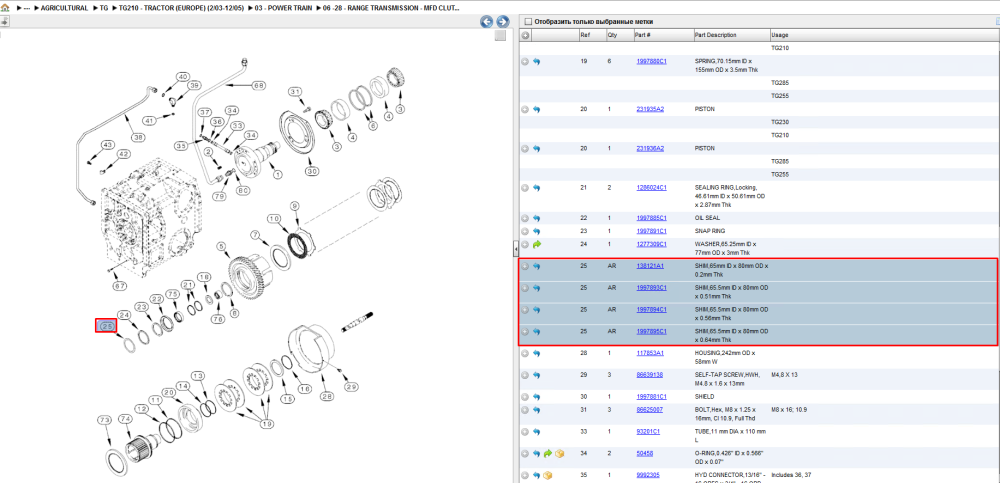Open 03 - POWER TRAIN breadcrumb
The width and height of the screenshot is (1000, 483).
click(x=283, y=8)
